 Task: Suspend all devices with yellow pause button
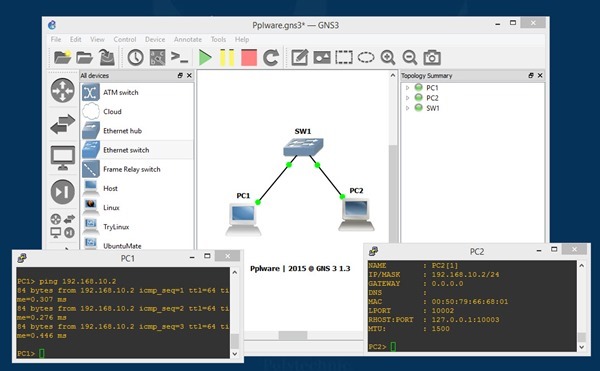227,58
